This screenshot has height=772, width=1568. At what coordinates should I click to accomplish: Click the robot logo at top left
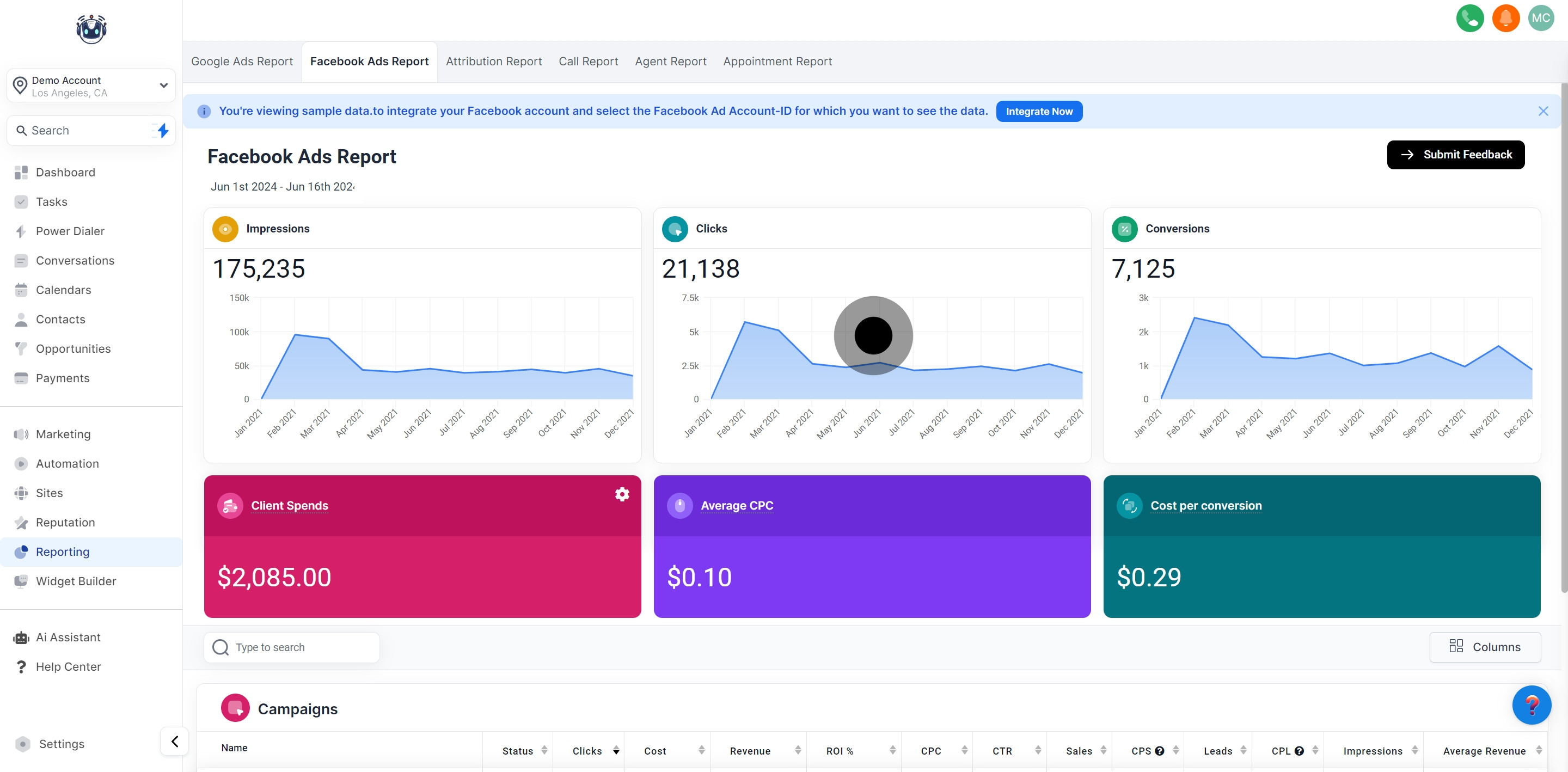[x=91, y=29]
